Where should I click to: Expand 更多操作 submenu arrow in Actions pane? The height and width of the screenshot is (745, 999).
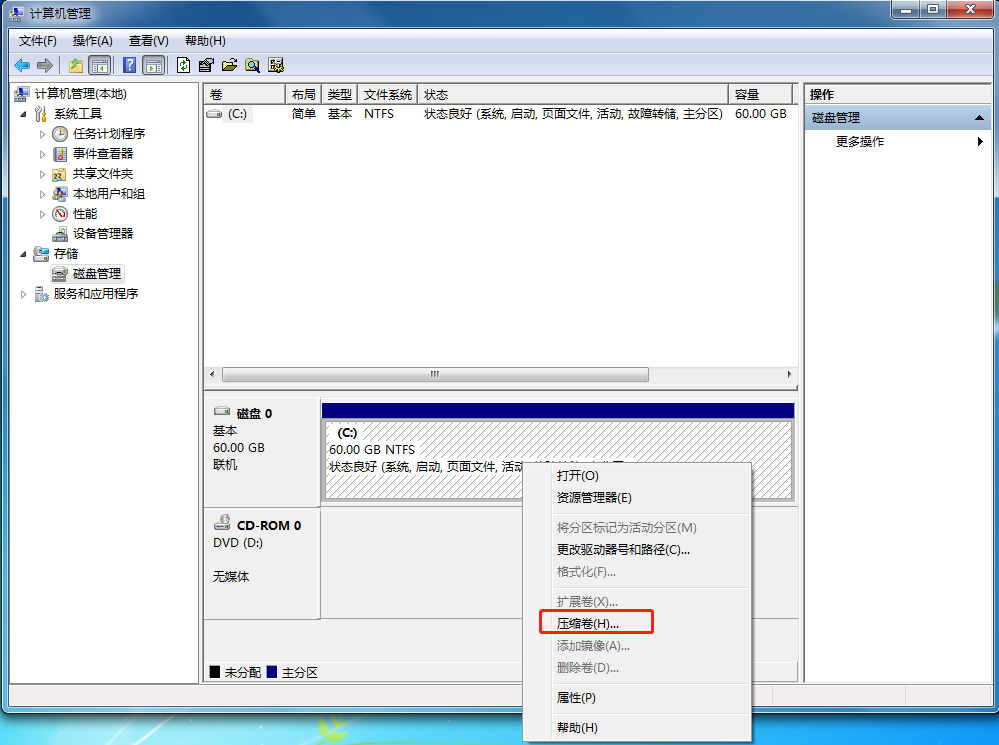point(980,142)
